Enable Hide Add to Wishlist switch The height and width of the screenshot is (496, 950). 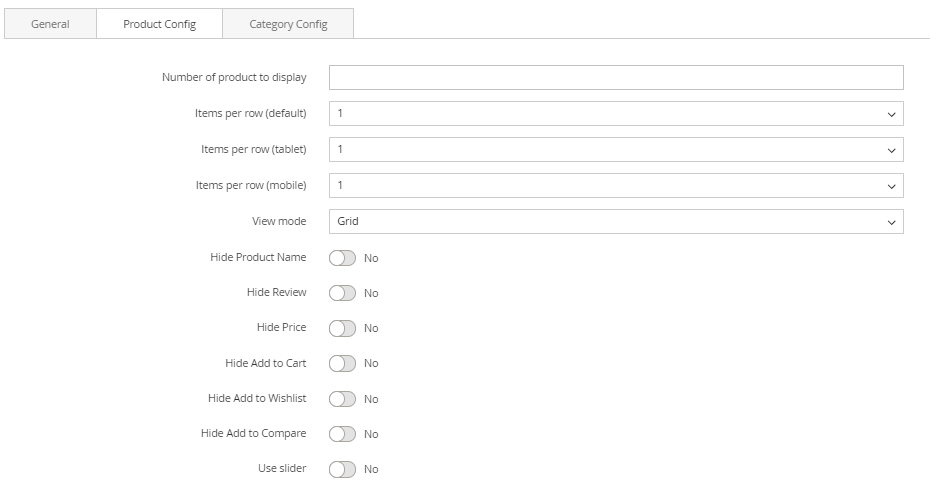point(342,399)
